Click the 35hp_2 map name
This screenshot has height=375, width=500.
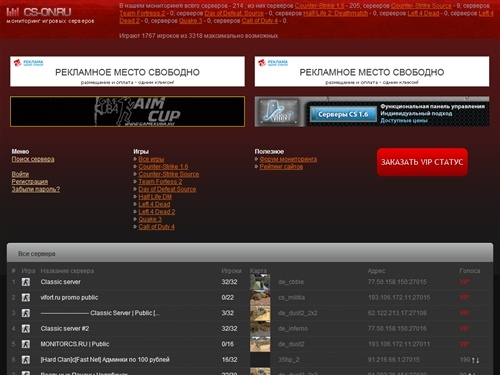tap(289, 360)
